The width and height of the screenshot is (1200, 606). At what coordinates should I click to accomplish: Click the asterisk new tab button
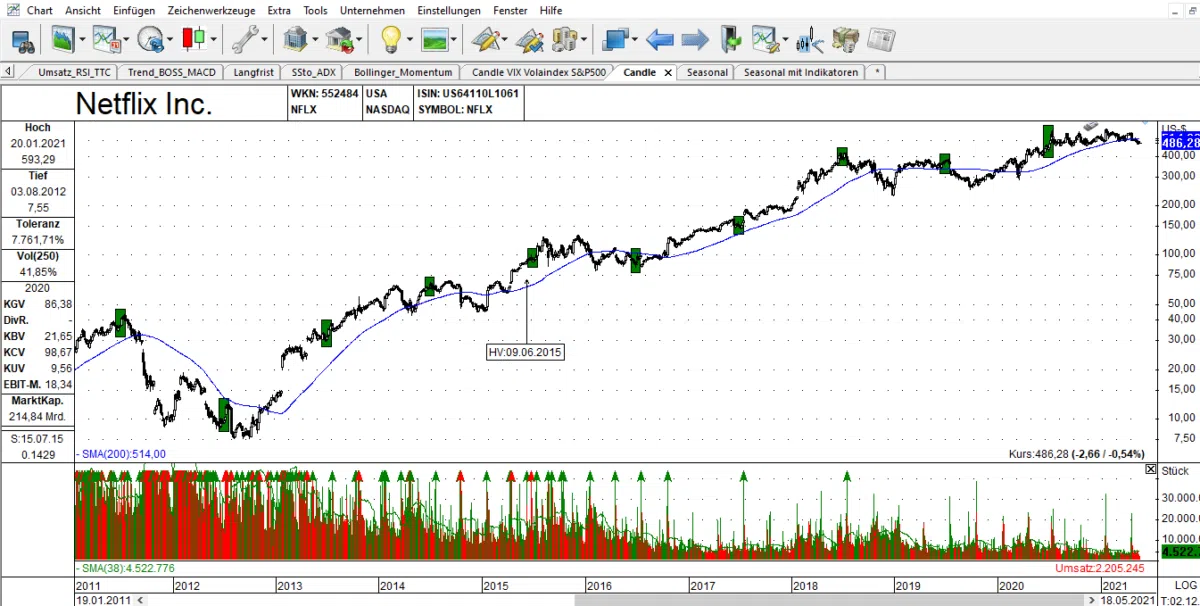click(x=877, y=72)
